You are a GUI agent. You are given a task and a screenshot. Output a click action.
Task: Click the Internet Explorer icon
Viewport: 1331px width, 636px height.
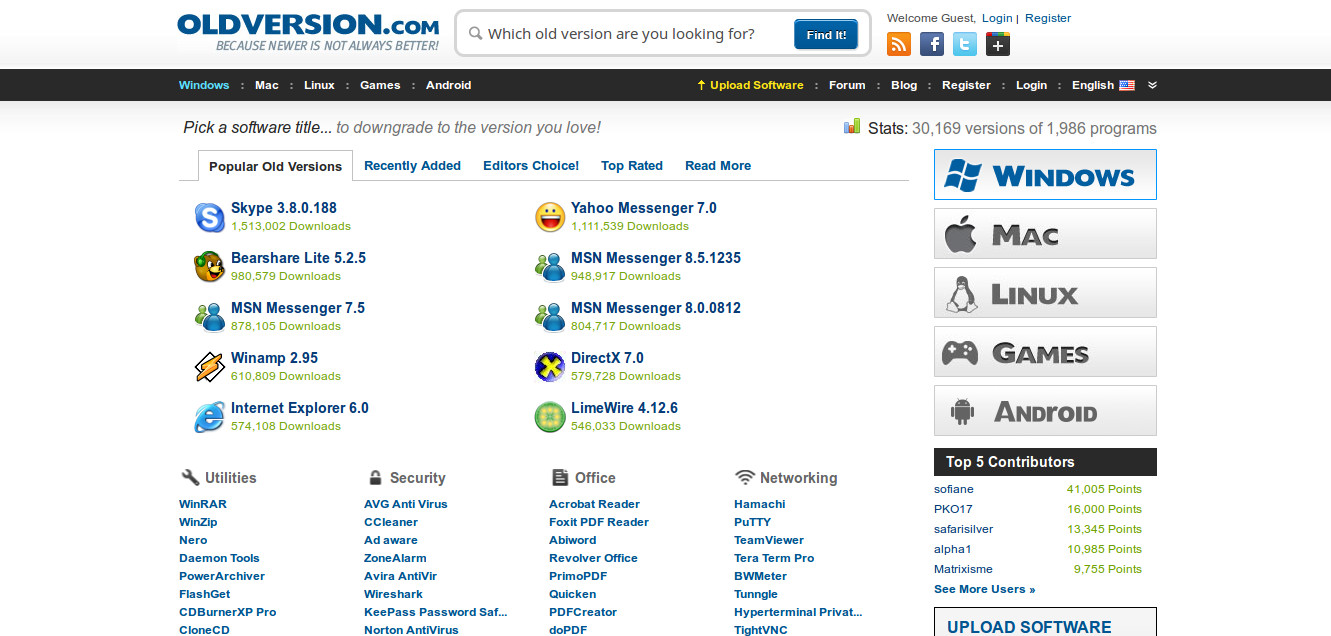point(210,417)
